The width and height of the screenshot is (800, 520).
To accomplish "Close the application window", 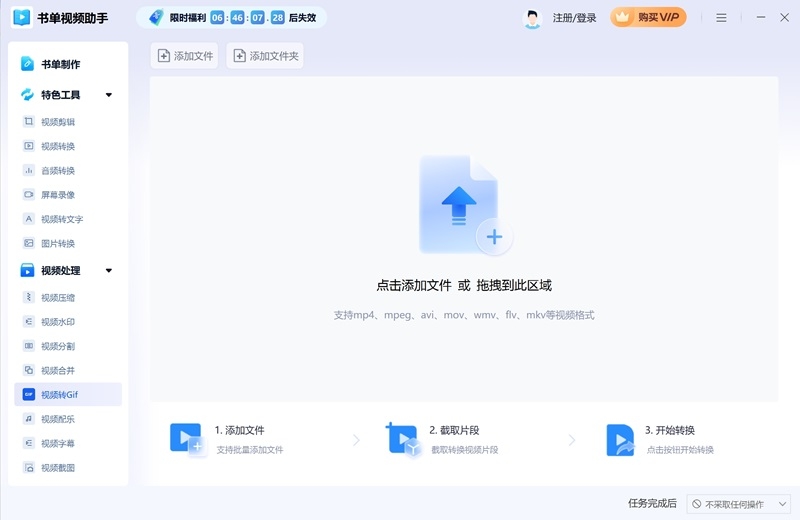I will coord(785,17).
